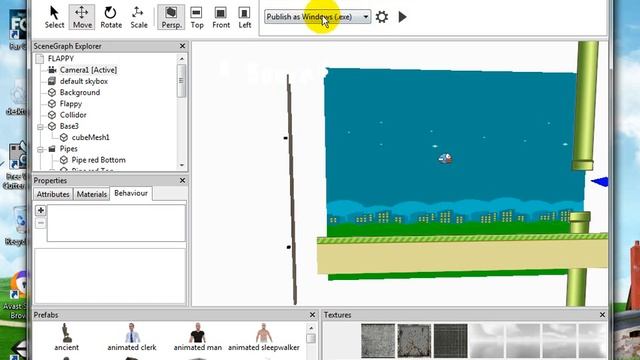
Task: Select the Flappy node
Action: click(71, 104)
